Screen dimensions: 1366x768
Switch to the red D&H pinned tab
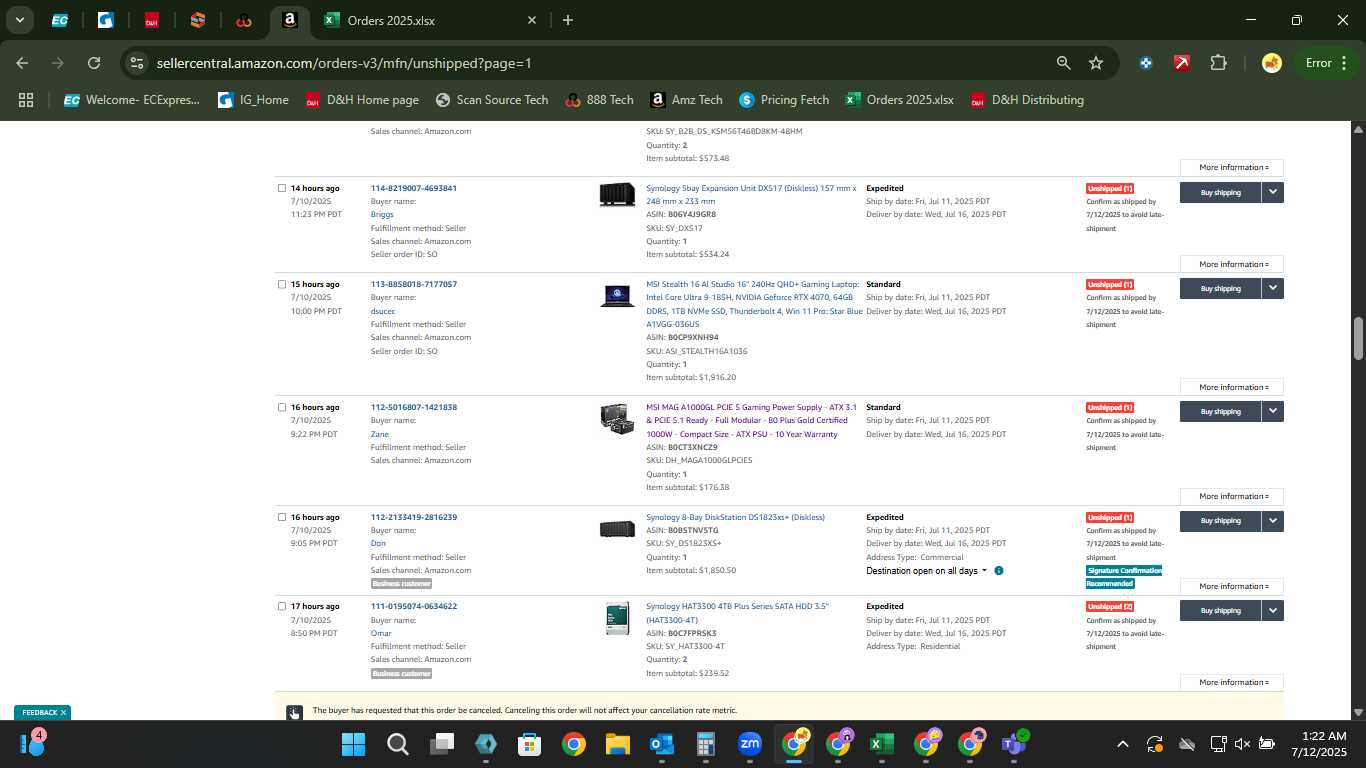pyautogui.click(x=151, y=20)
